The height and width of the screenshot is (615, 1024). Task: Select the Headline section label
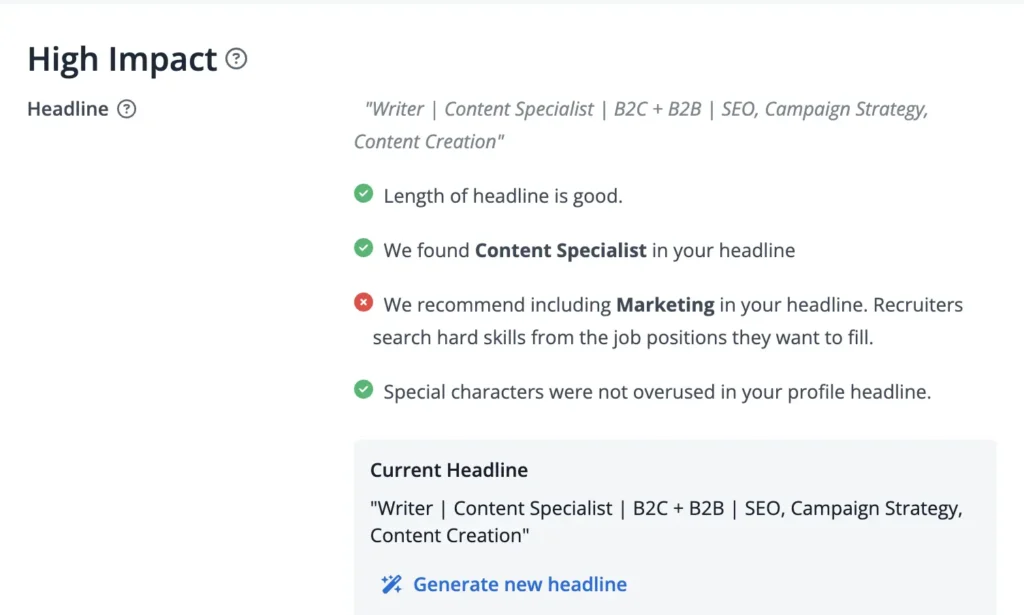[67, 109]
